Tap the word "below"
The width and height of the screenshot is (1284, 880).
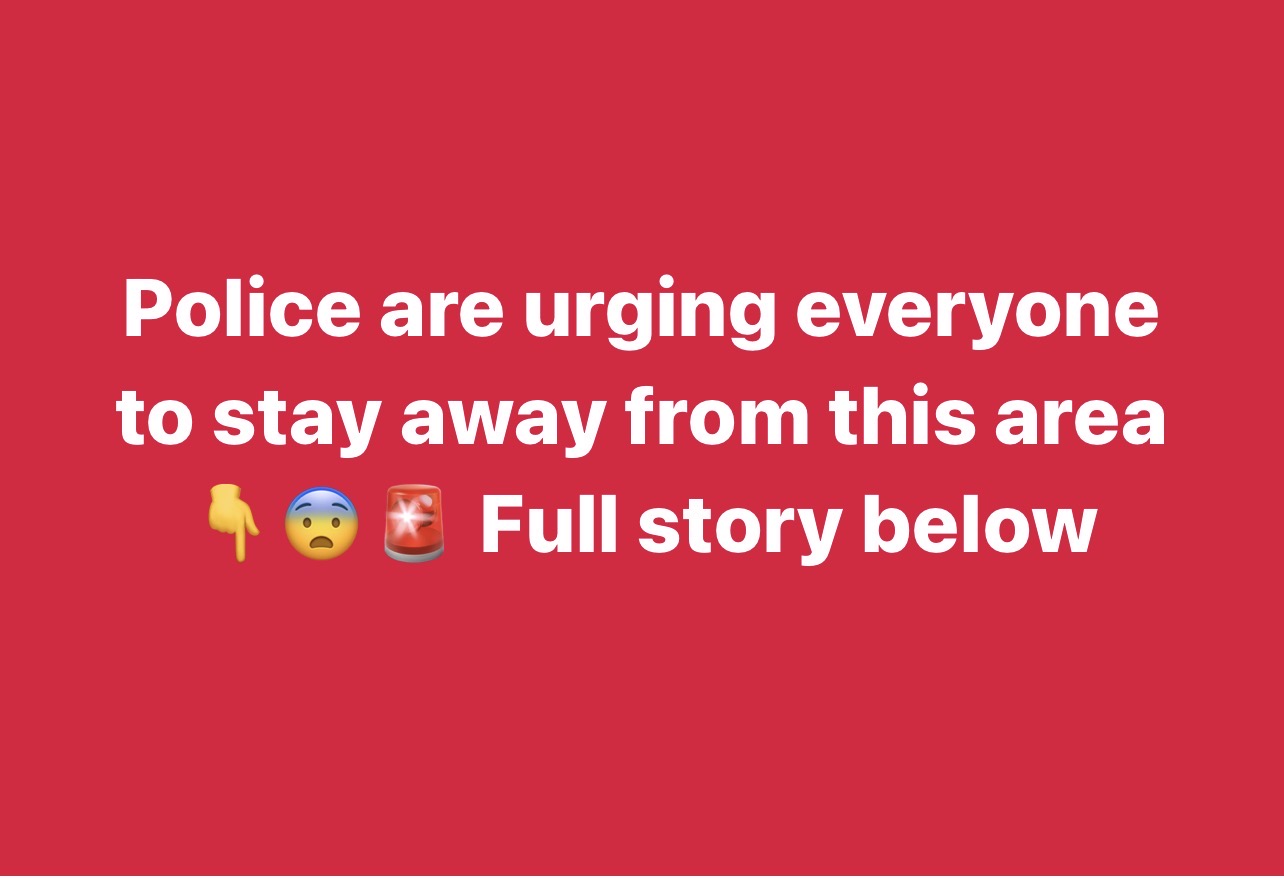point(978,523)
